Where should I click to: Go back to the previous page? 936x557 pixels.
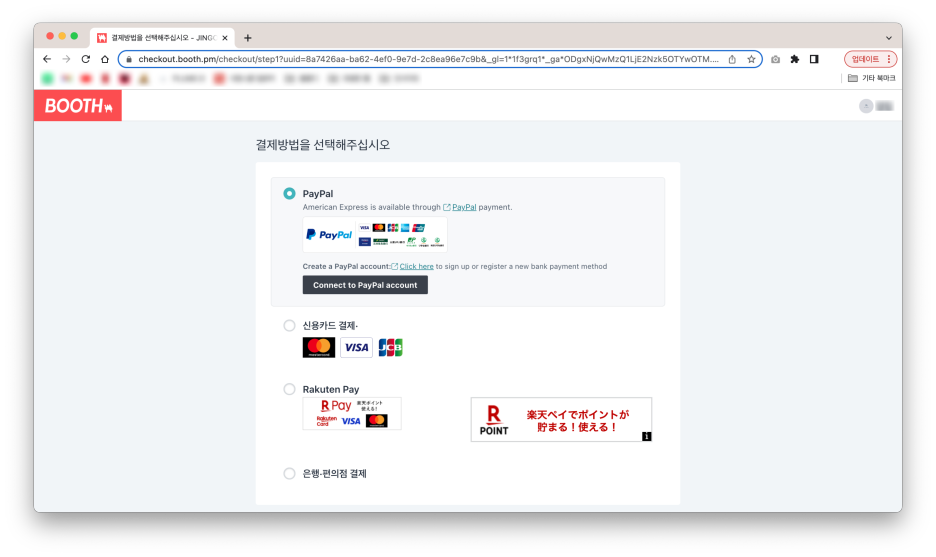(x=47, y=59)
